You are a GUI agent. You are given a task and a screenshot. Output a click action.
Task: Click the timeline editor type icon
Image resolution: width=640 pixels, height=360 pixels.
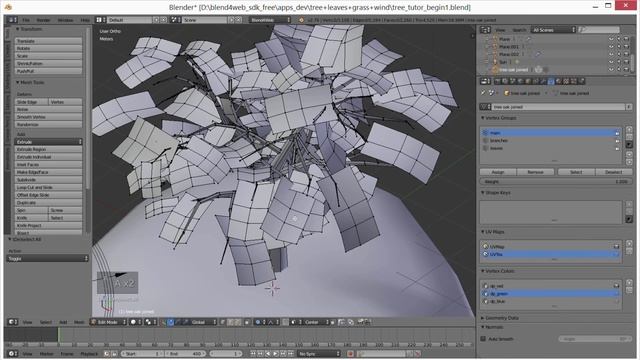click(13, 353)
